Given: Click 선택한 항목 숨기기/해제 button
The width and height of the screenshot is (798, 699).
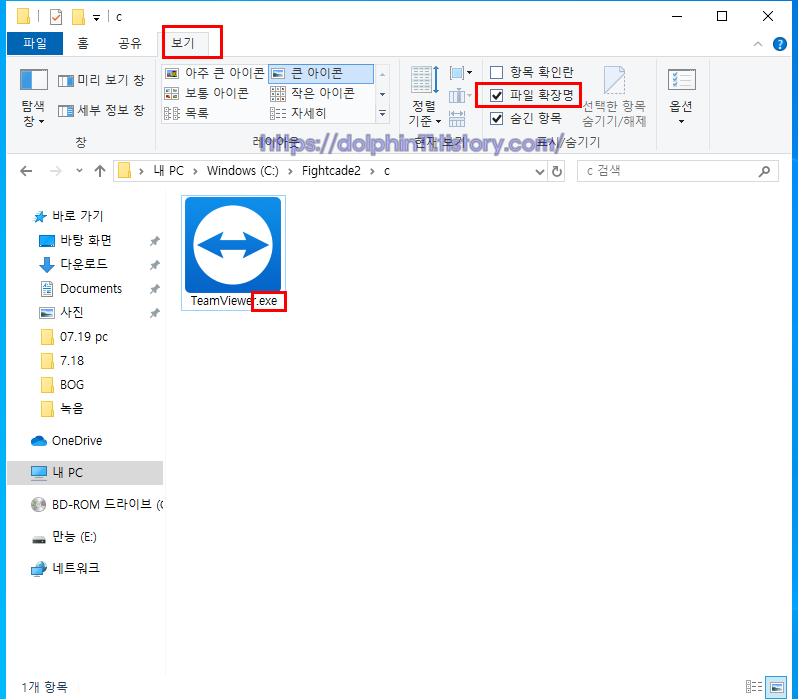Looking at the screenshot, I should [x=614, y=97].
